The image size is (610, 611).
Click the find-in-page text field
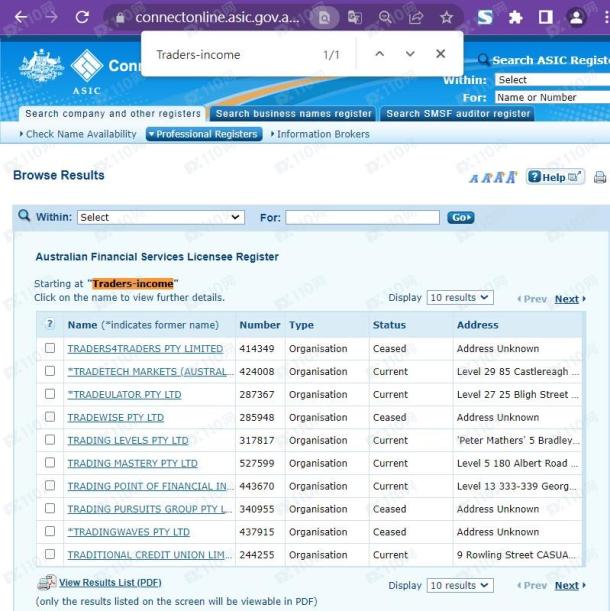(x=234, y=55)
